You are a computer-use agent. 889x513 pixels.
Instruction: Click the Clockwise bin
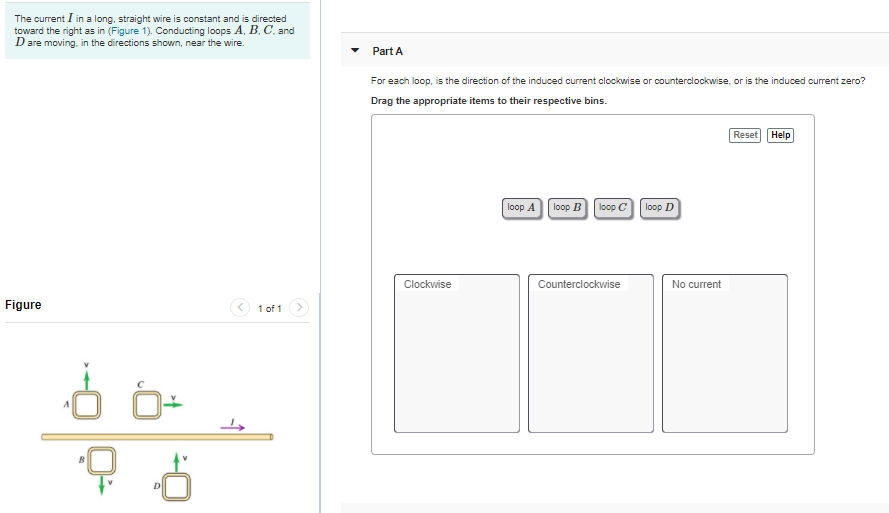(x=457, y=353)
